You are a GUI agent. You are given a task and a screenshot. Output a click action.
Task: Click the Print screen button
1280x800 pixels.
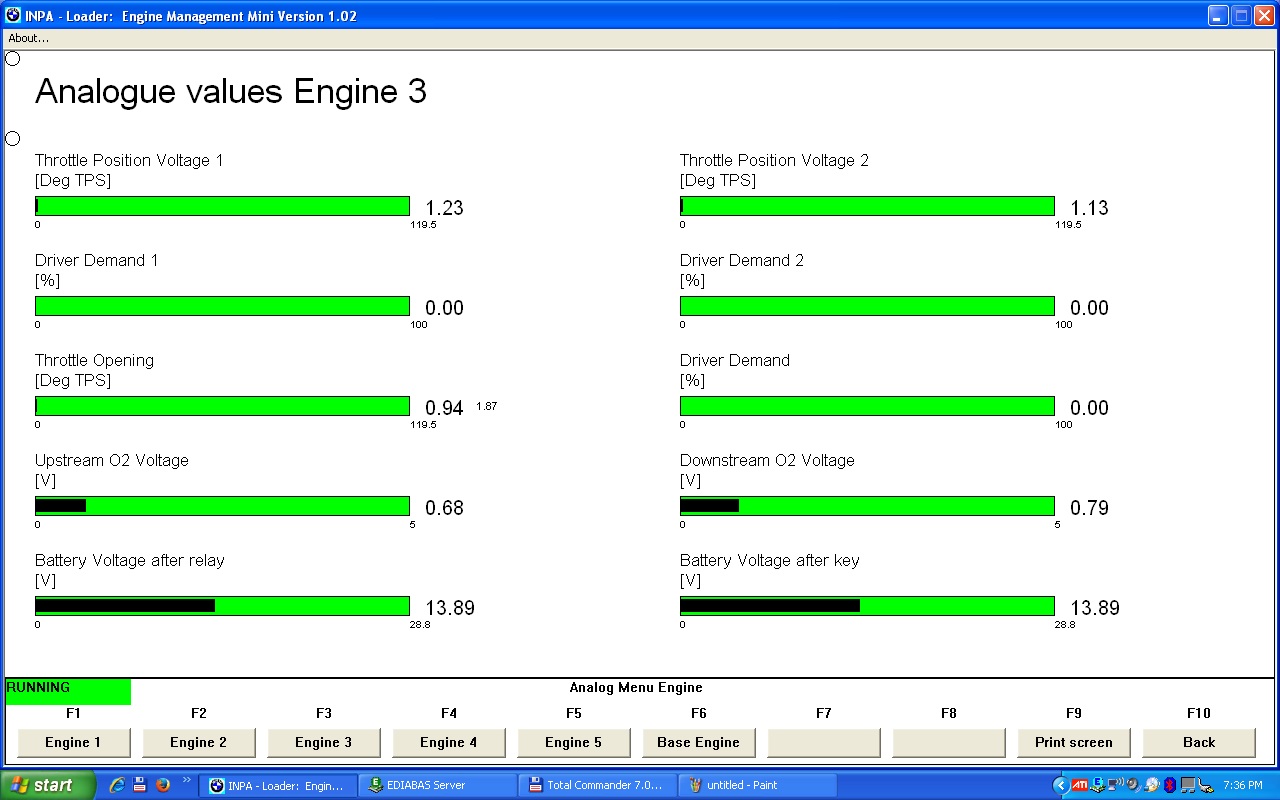(x=1073, y=742)
